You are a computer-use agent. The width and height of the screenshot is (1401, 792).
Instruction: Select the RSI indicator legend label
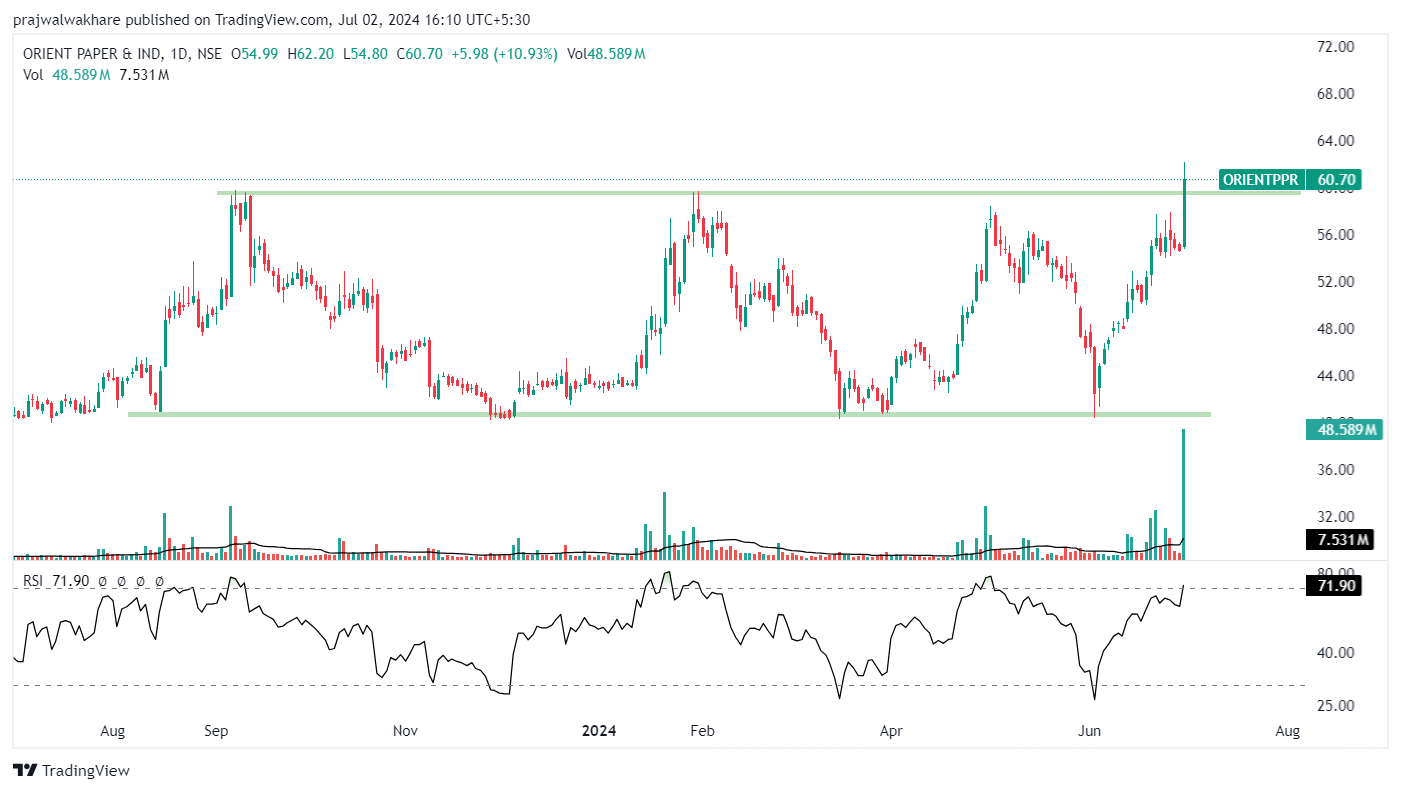coord(34,581)
